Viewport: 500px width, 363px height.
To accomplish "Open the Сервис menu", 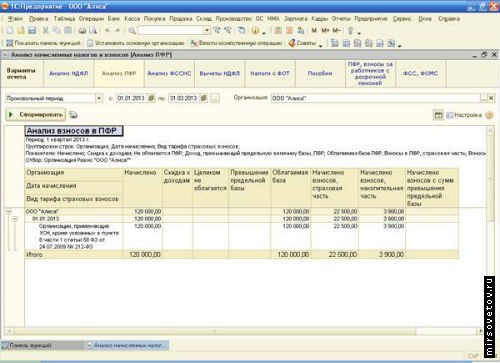I will click(402, 19).
